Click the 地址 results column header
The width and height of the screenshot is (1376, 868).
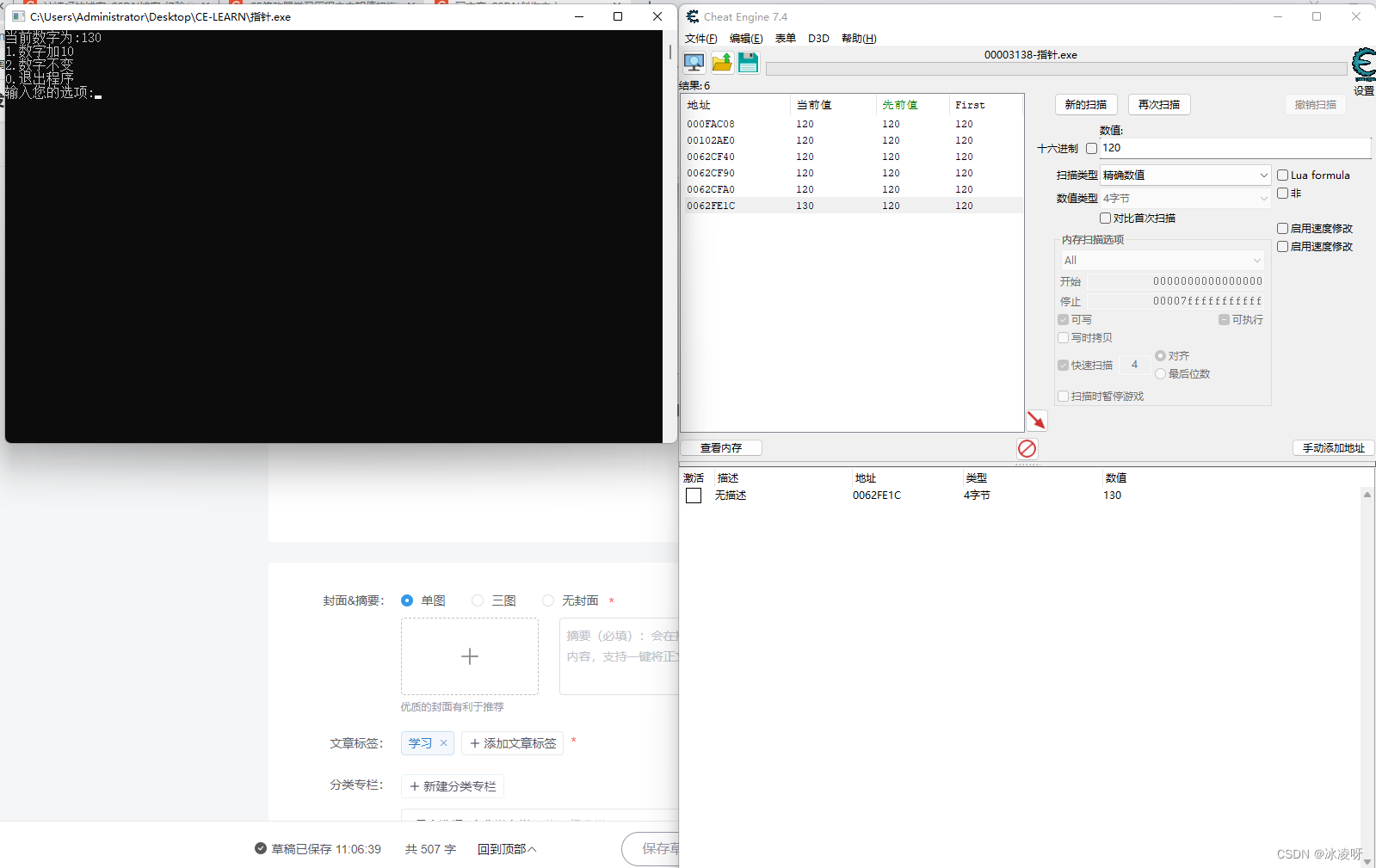pyautogui.click(x=736, y=105)
